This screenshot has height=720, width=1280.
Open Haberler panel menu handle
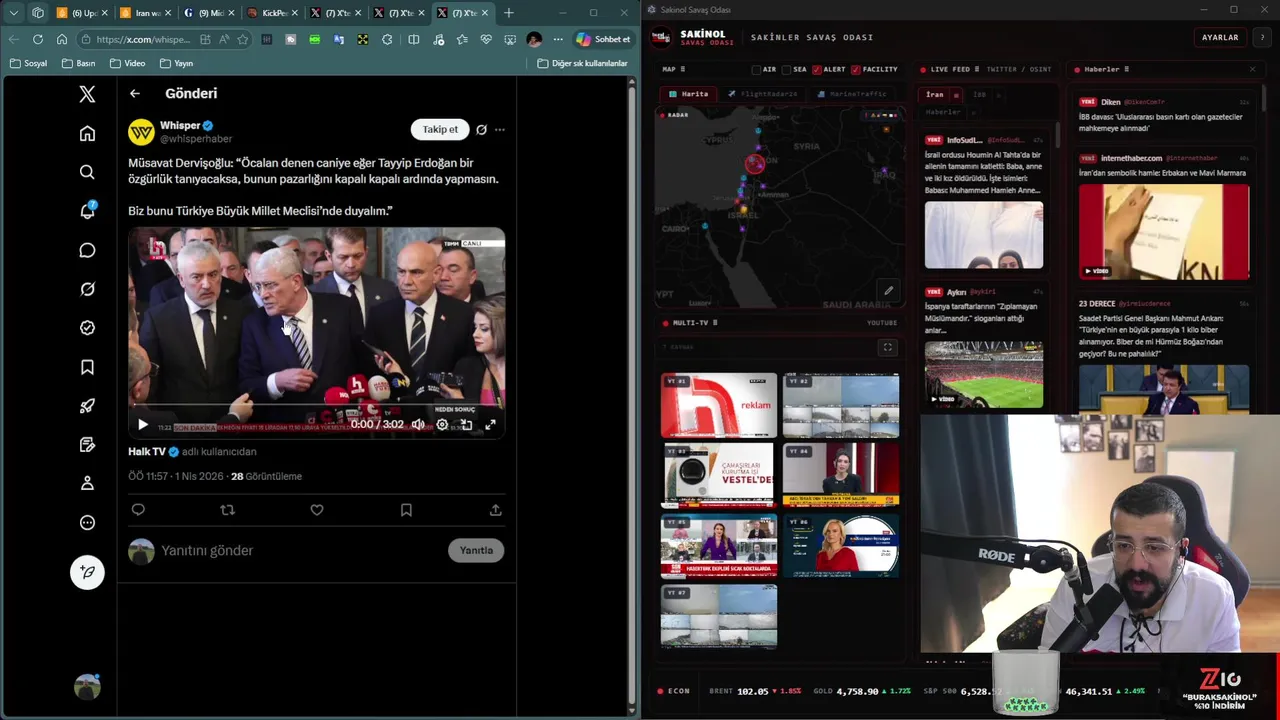tap(1126, 69)
